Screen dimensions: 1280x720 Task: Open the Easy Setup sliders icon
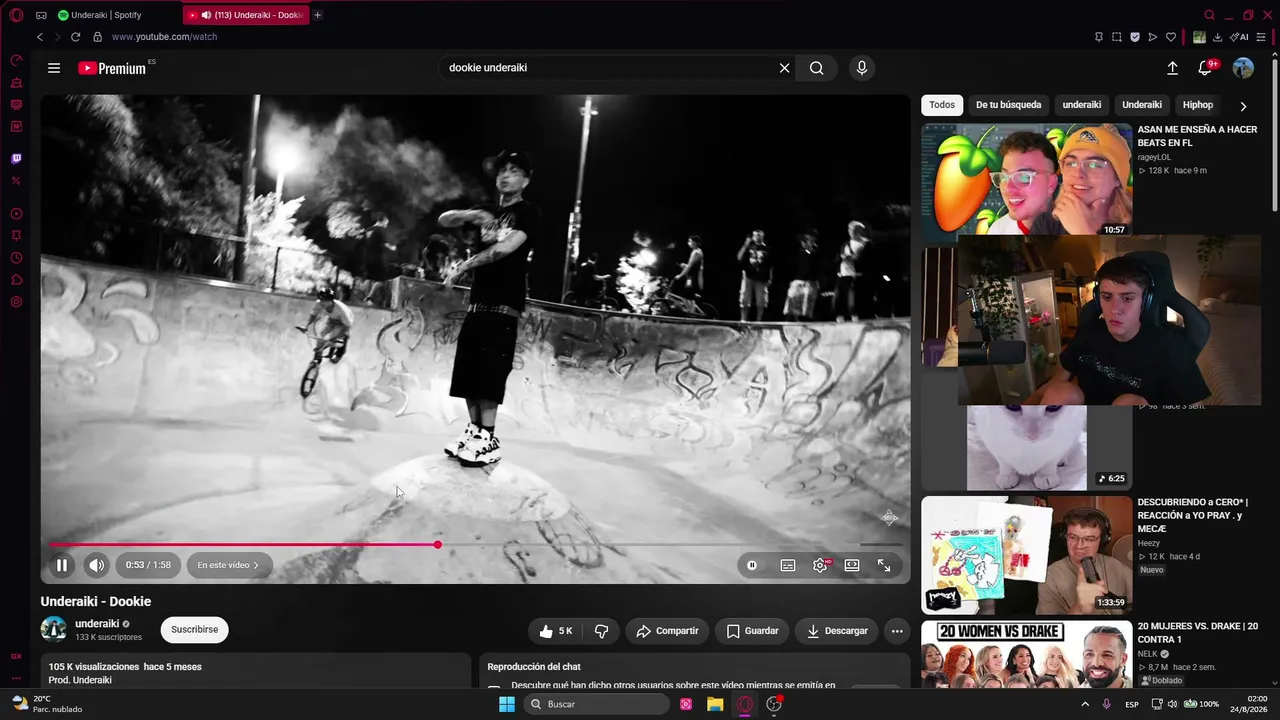[1262, 37]
